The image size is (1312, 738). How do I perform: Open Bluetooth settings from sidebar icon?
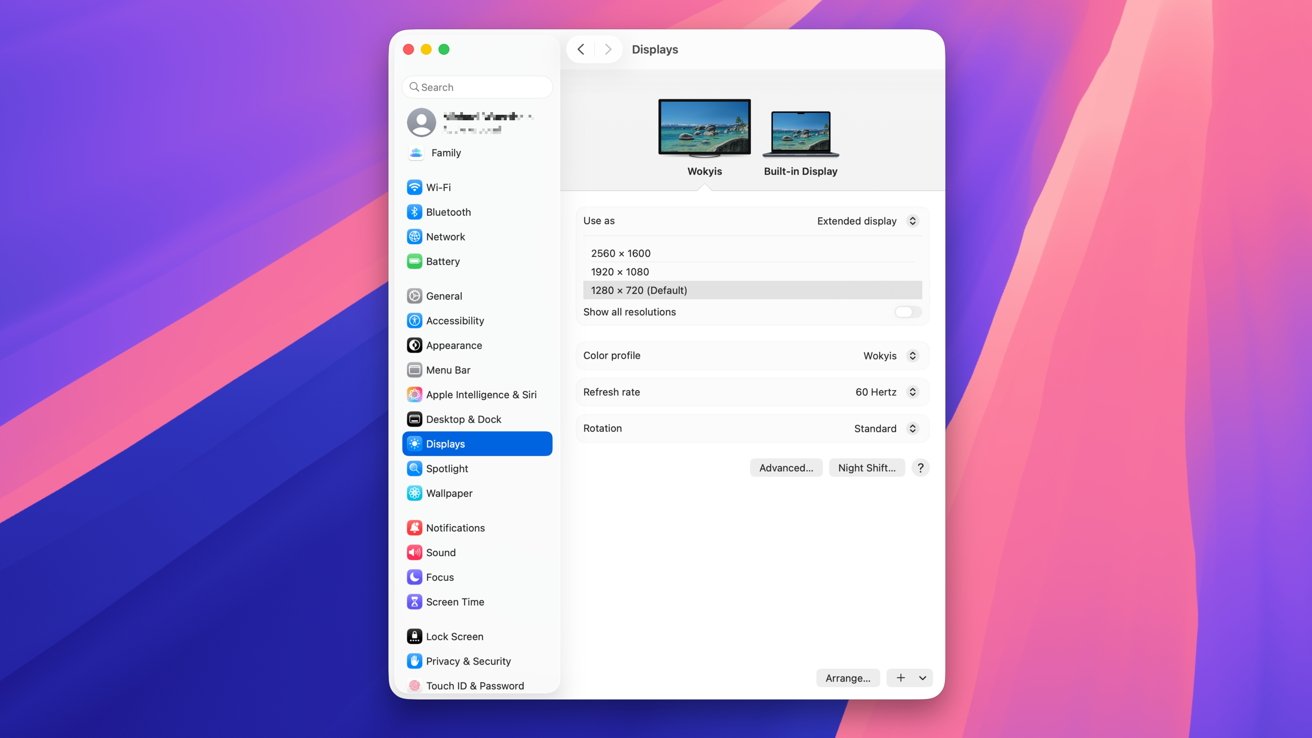[x=414, y=212]
